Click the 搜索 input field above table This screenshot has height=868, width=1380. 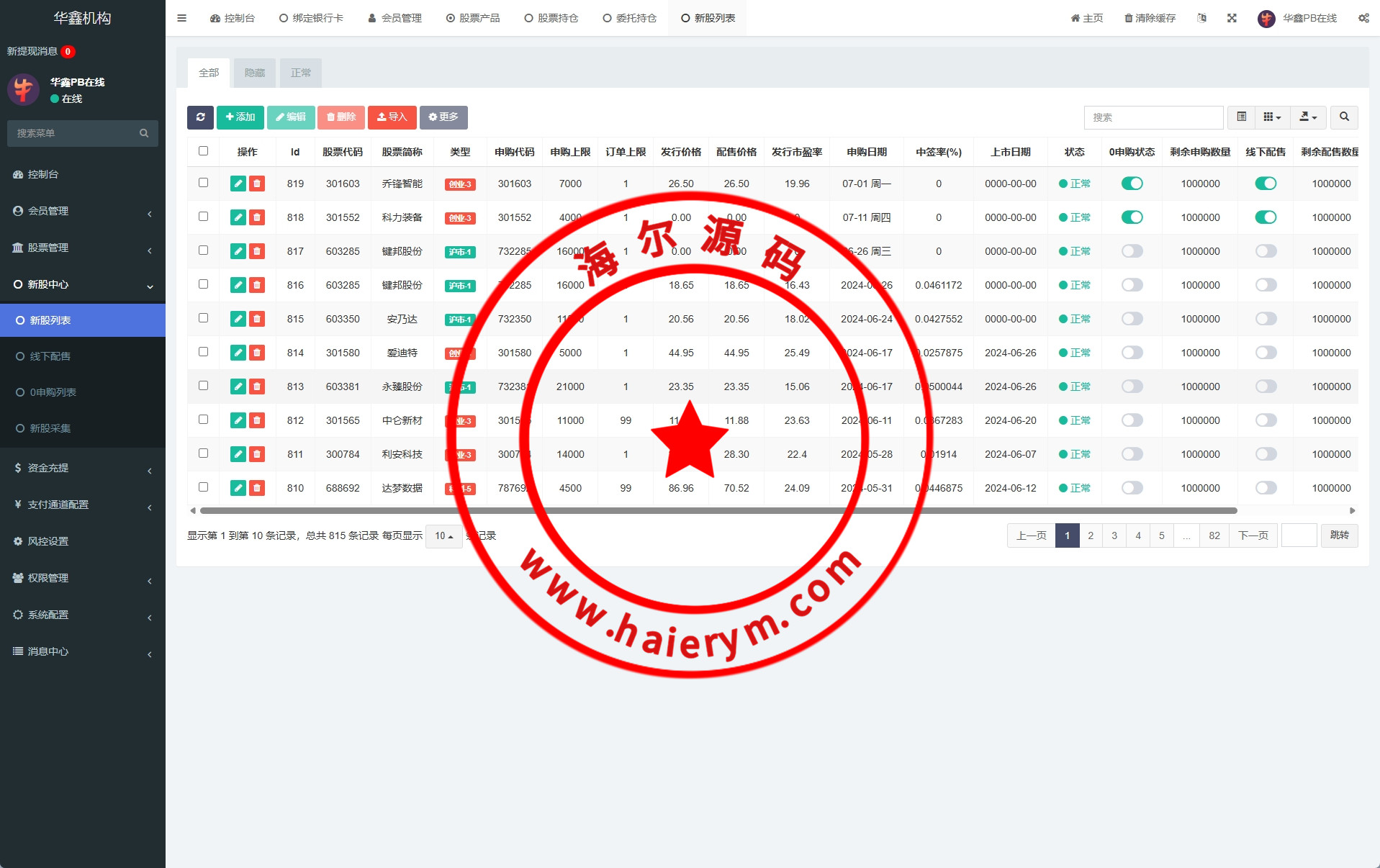tap(1153, 117)
